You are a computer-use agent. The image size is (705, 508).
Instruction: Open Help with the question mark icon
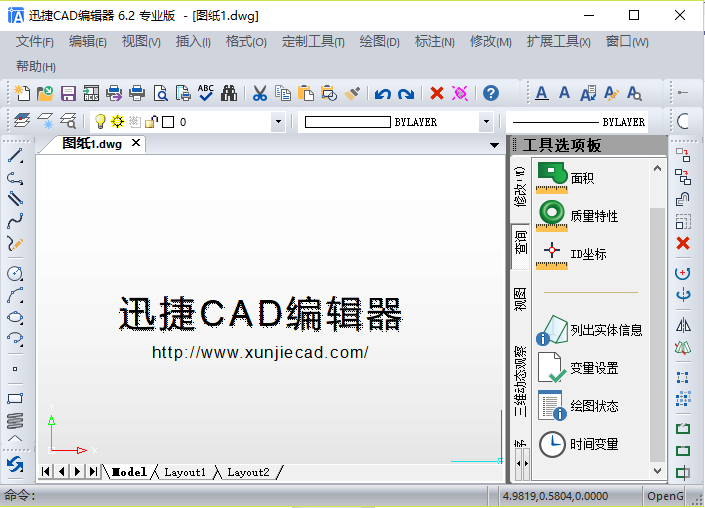[491, 93]
